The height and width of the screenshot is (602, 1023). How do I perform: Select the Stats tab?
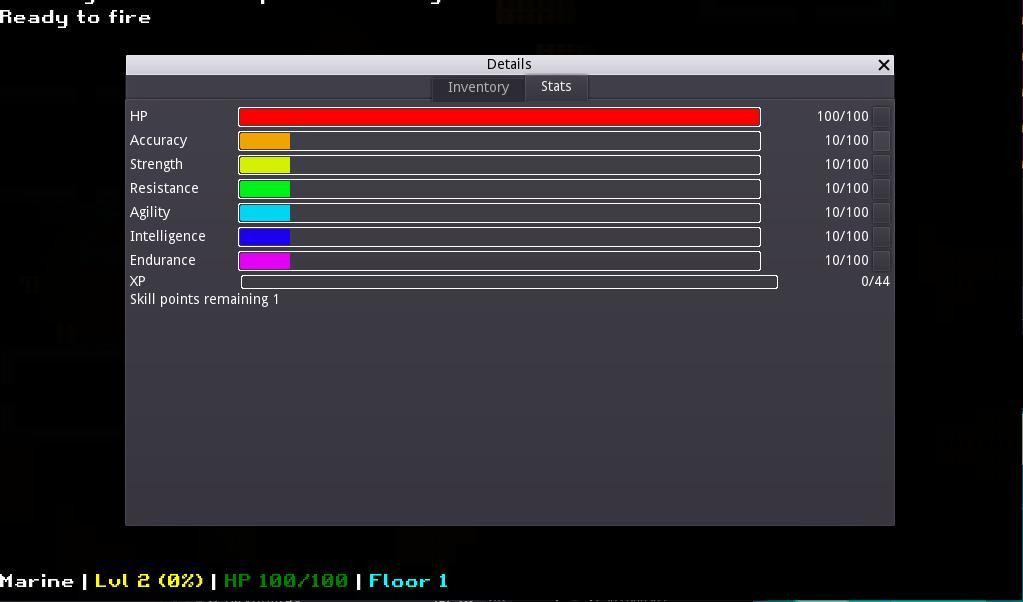point(556,87)
